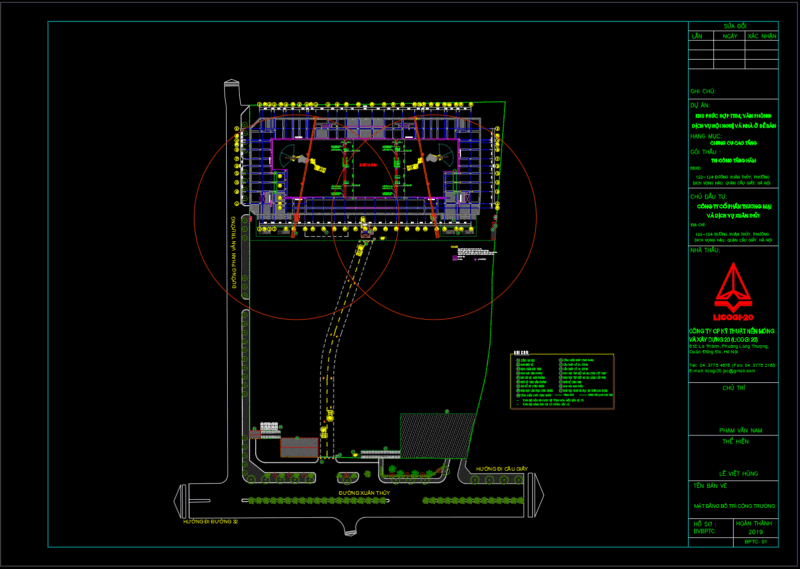Image resolution: width=800 pixels, height=569 pixels.
Task: Click the "HOÀN THÀNH 2019" cell
Action: [756, 527]
